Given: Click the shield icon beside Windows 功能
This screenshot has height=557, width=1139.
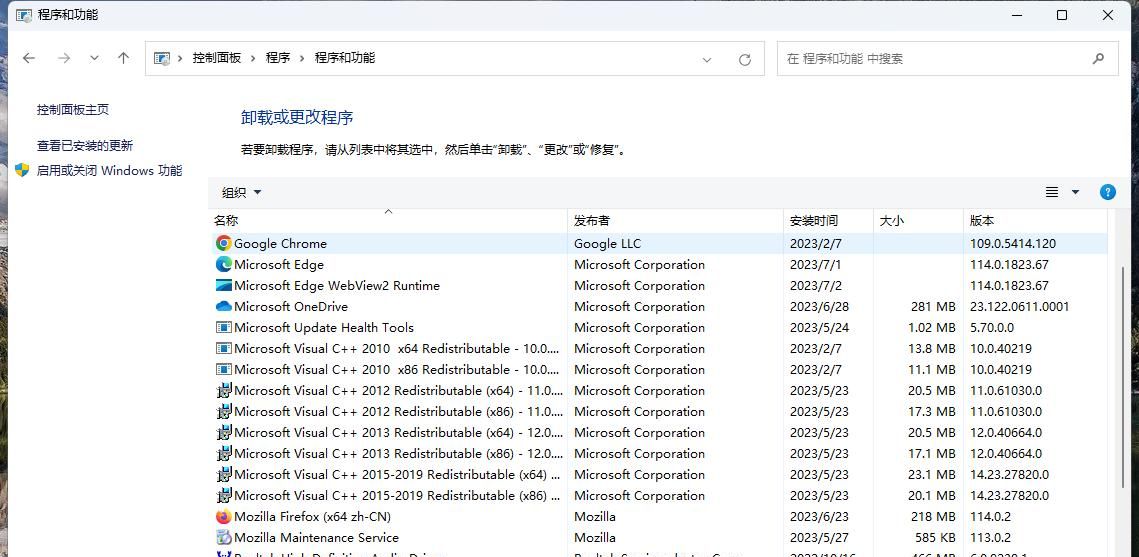Looking at the screenshot, I should point(23,171).
